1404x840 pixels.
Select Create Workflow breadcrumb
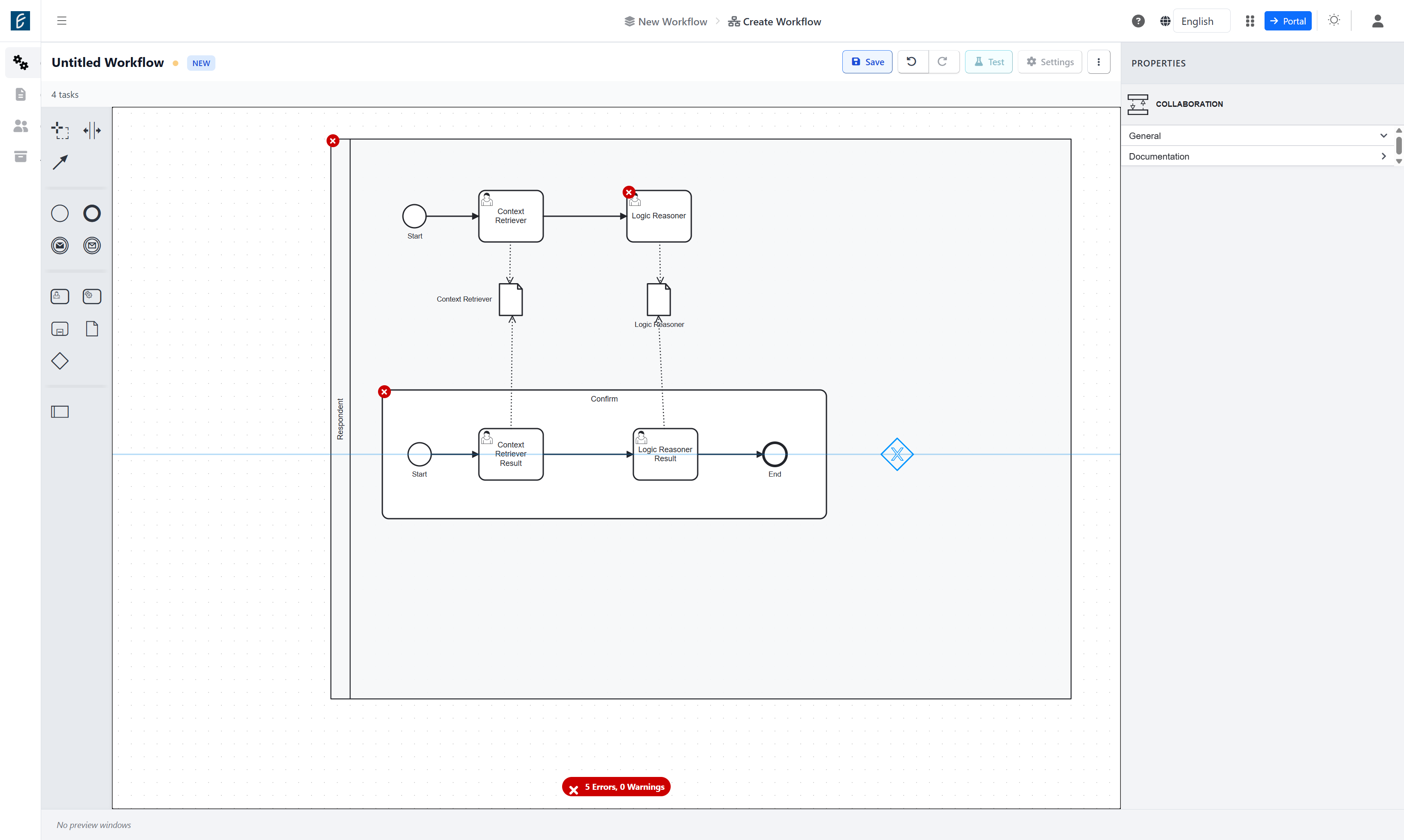775,21
